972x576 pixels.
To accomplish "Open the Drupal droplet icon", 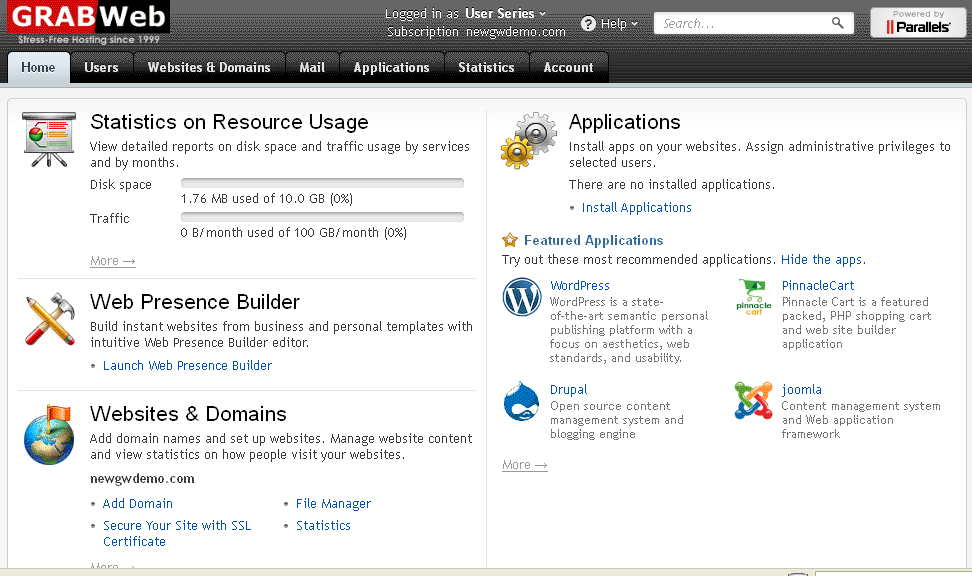I will [522, 402].
